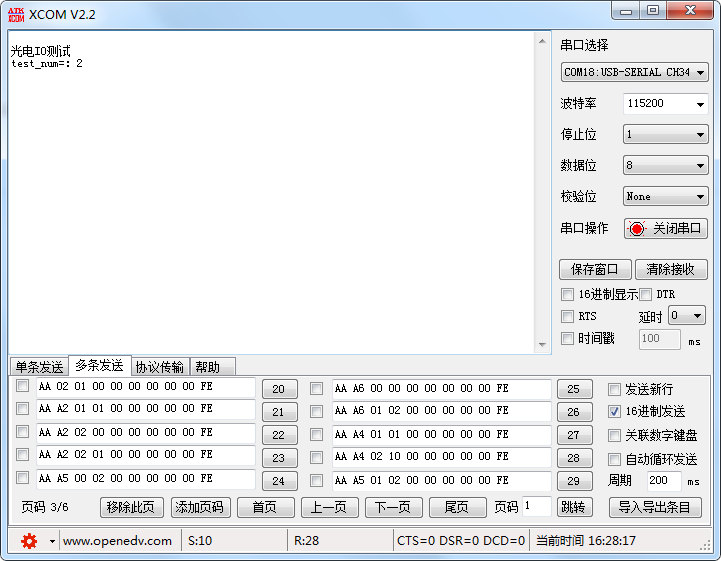Open the 停止位 dropdown
This screenshot has height=561, width=721.
[x=665, y=135]
